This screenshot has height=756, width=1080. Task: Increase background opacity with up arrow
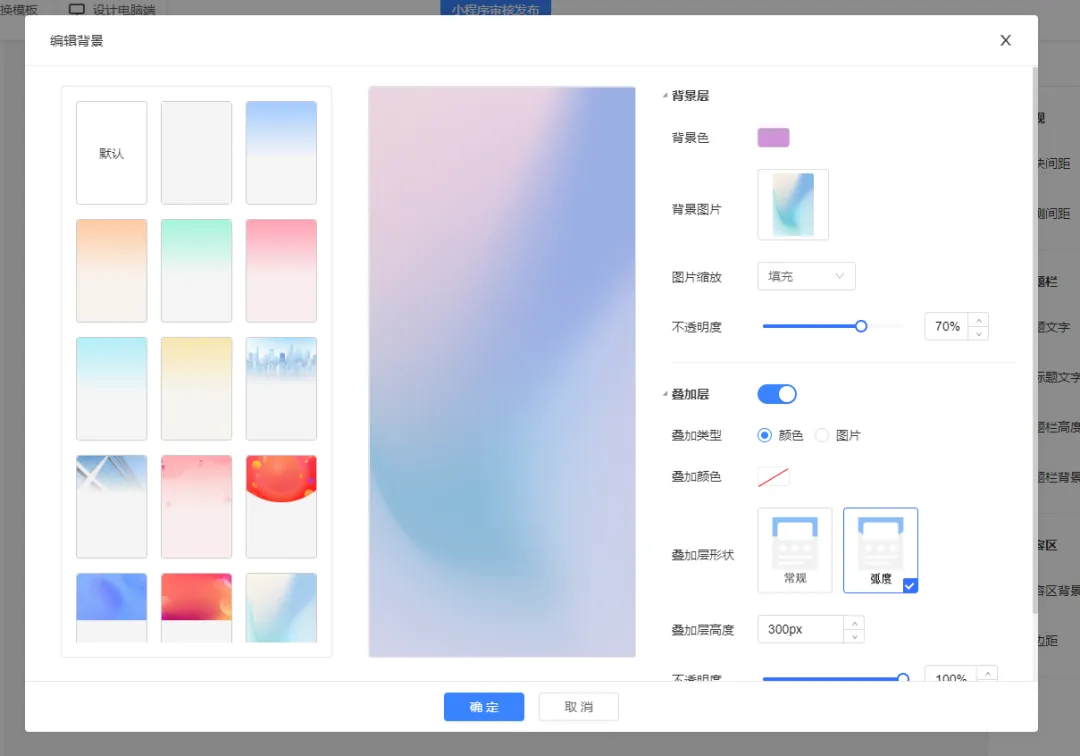(x=979, y=320)
